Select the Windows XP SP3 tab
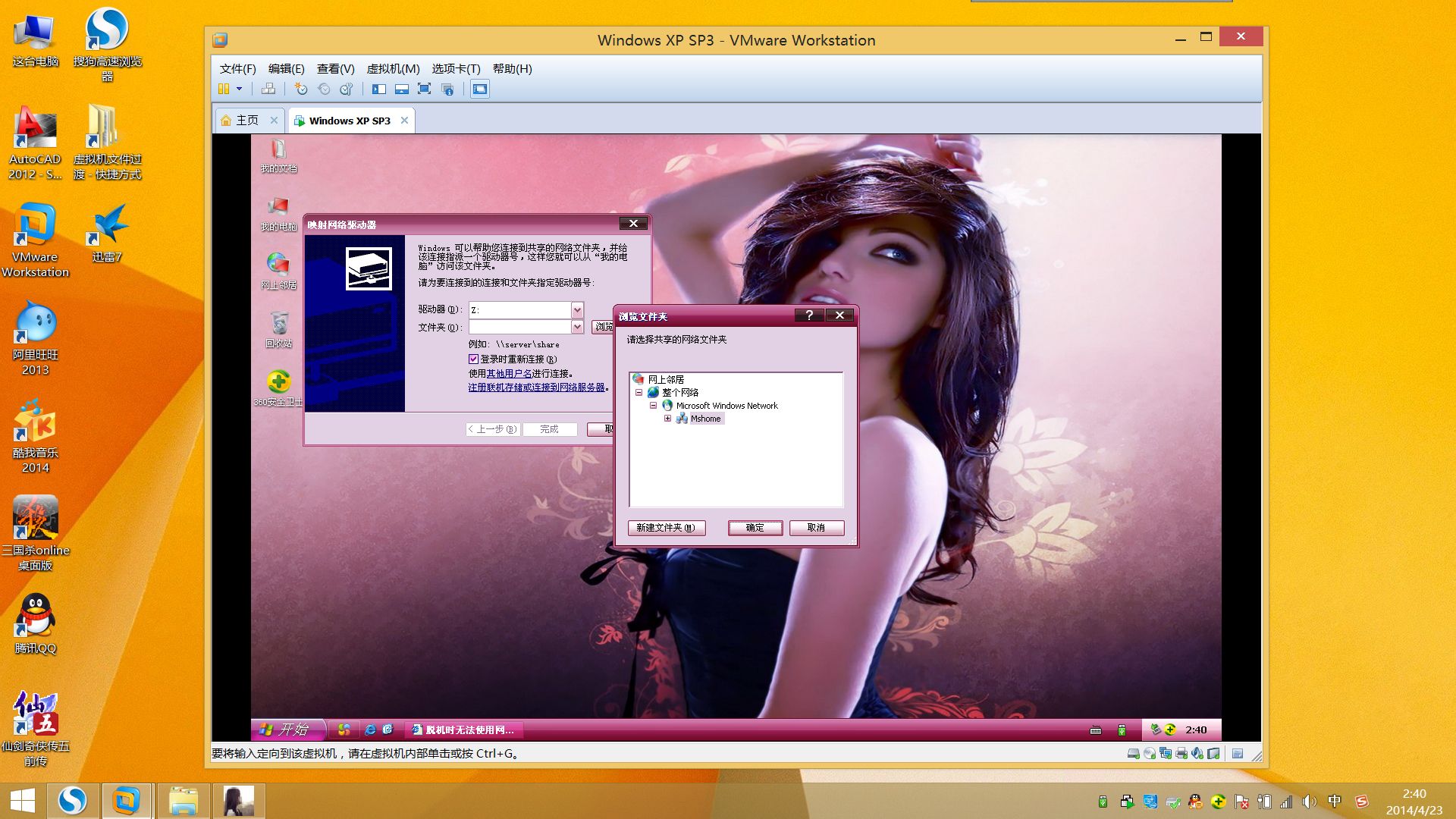This screenshot has height=819, width=1456. click(x=350, y=121)
